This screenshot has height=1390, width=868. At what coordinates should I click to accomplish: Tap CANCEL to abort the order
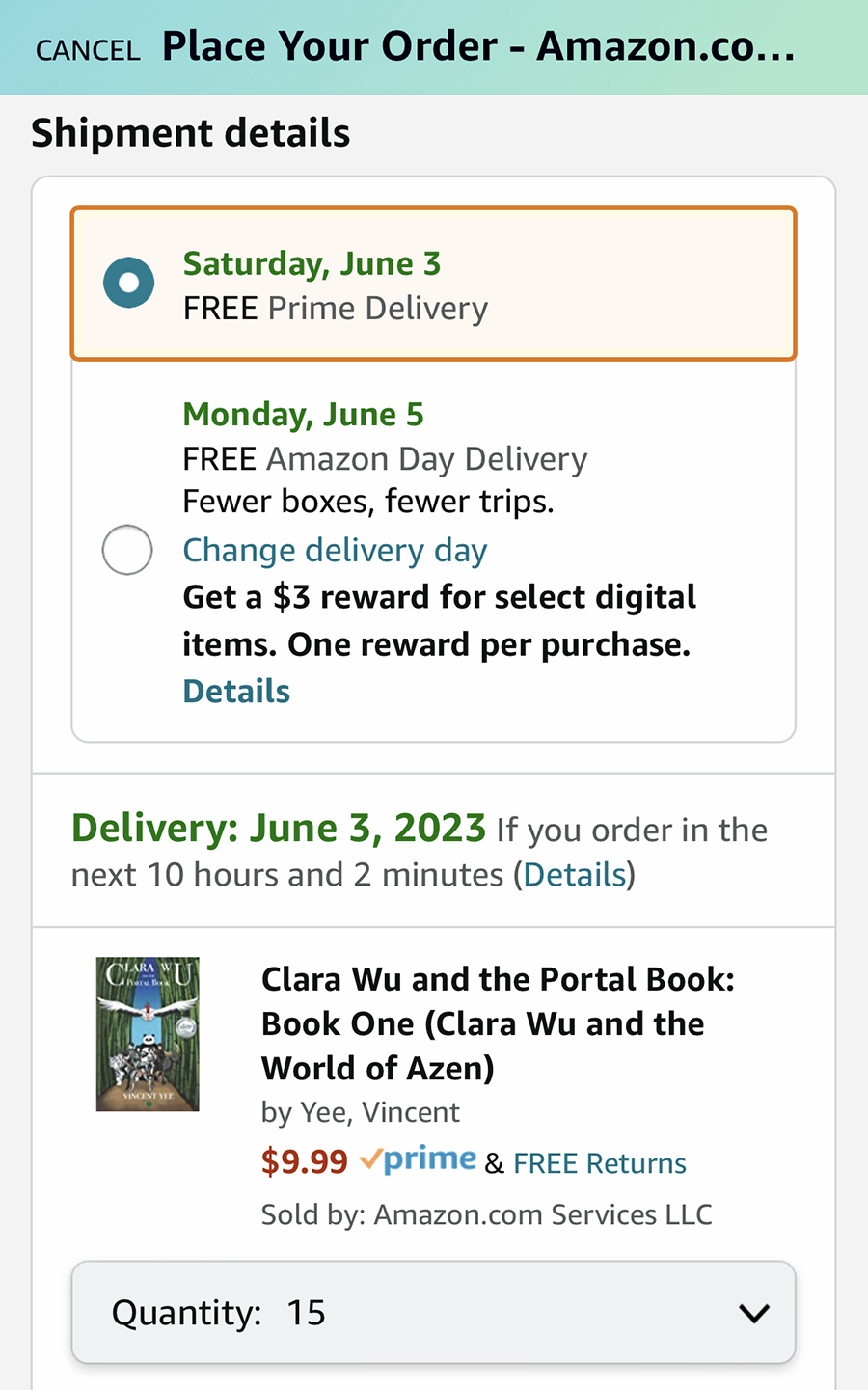pos(88,49)
